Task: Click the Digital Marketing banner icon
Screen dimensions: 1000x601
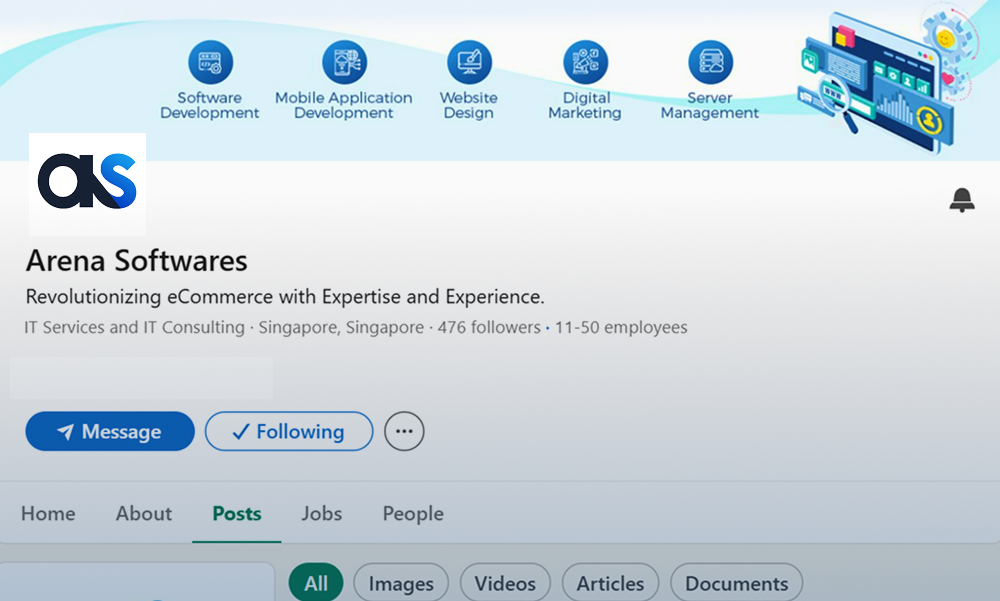Action: click(585, 62)
